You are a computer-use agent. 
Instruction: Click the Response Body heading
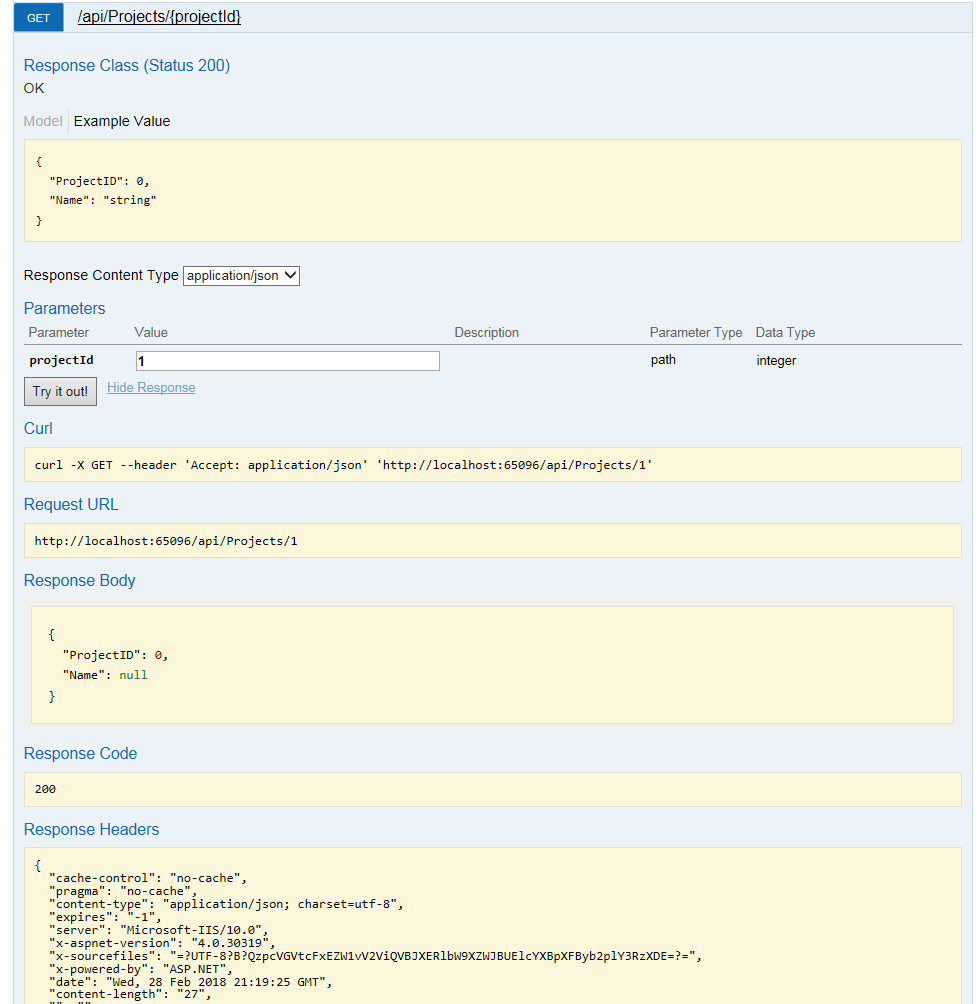(80, 580)
